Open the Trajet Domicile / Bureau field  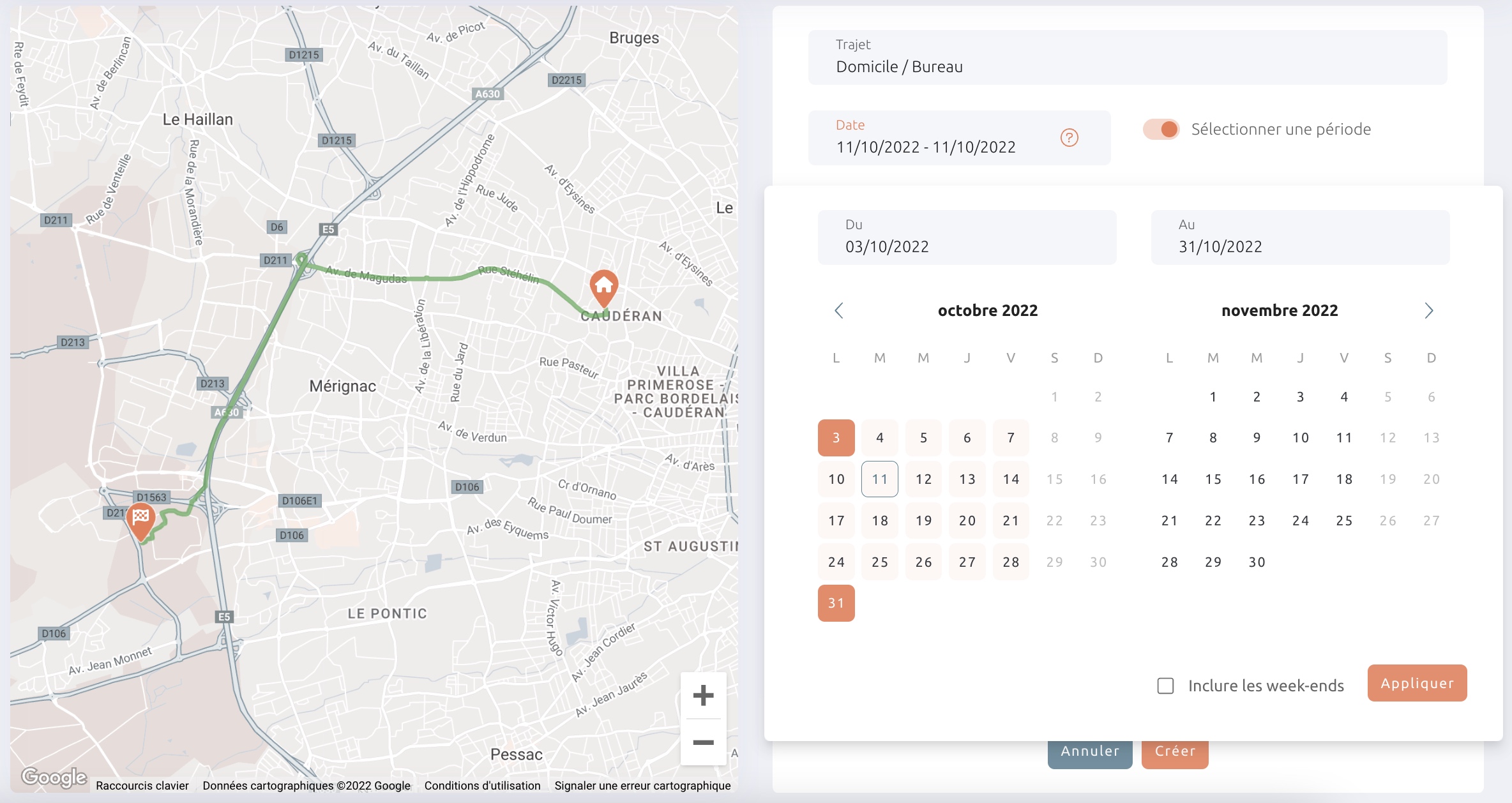pyautogui.click(x=1128, y=57)
